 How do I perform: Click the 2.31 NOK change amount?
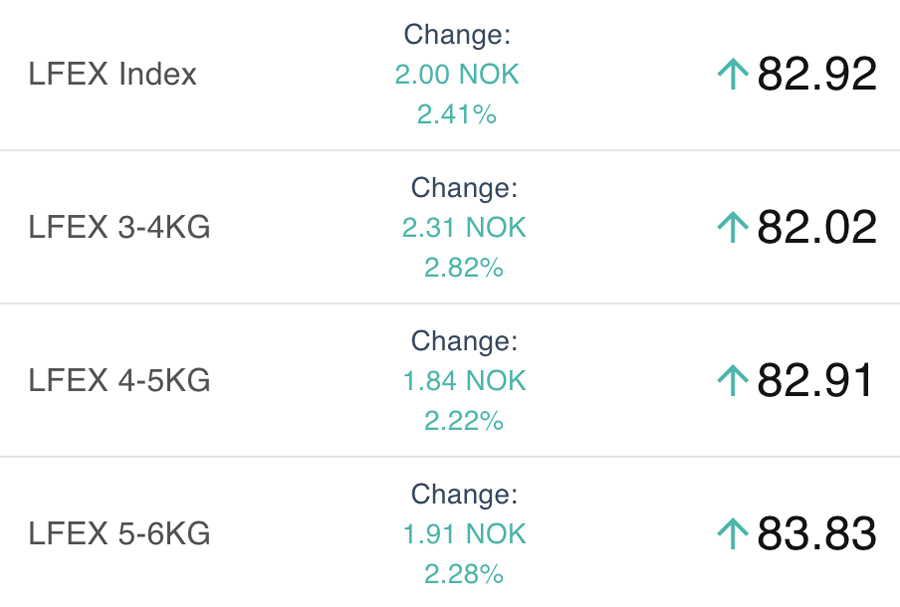click(x=464, y=228)
